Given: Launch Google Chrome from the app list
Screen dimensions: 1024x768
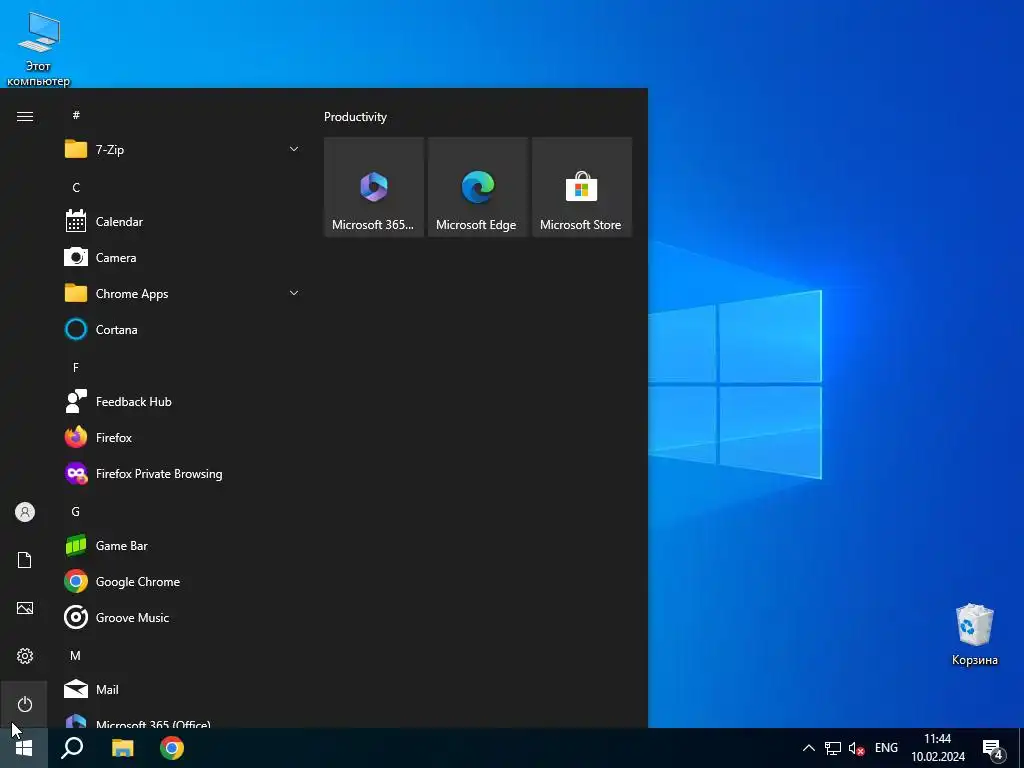Looking at the screenshot, I should pyautogui.click(x=183, y=581).
